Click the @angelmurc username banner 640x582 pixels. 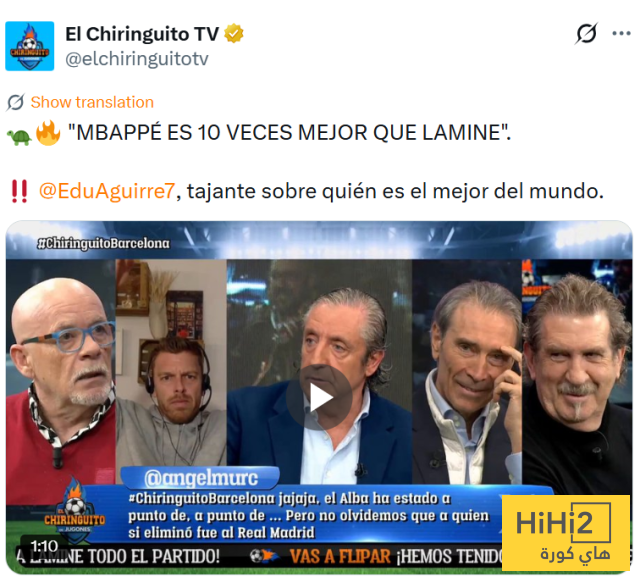[201, 478]
